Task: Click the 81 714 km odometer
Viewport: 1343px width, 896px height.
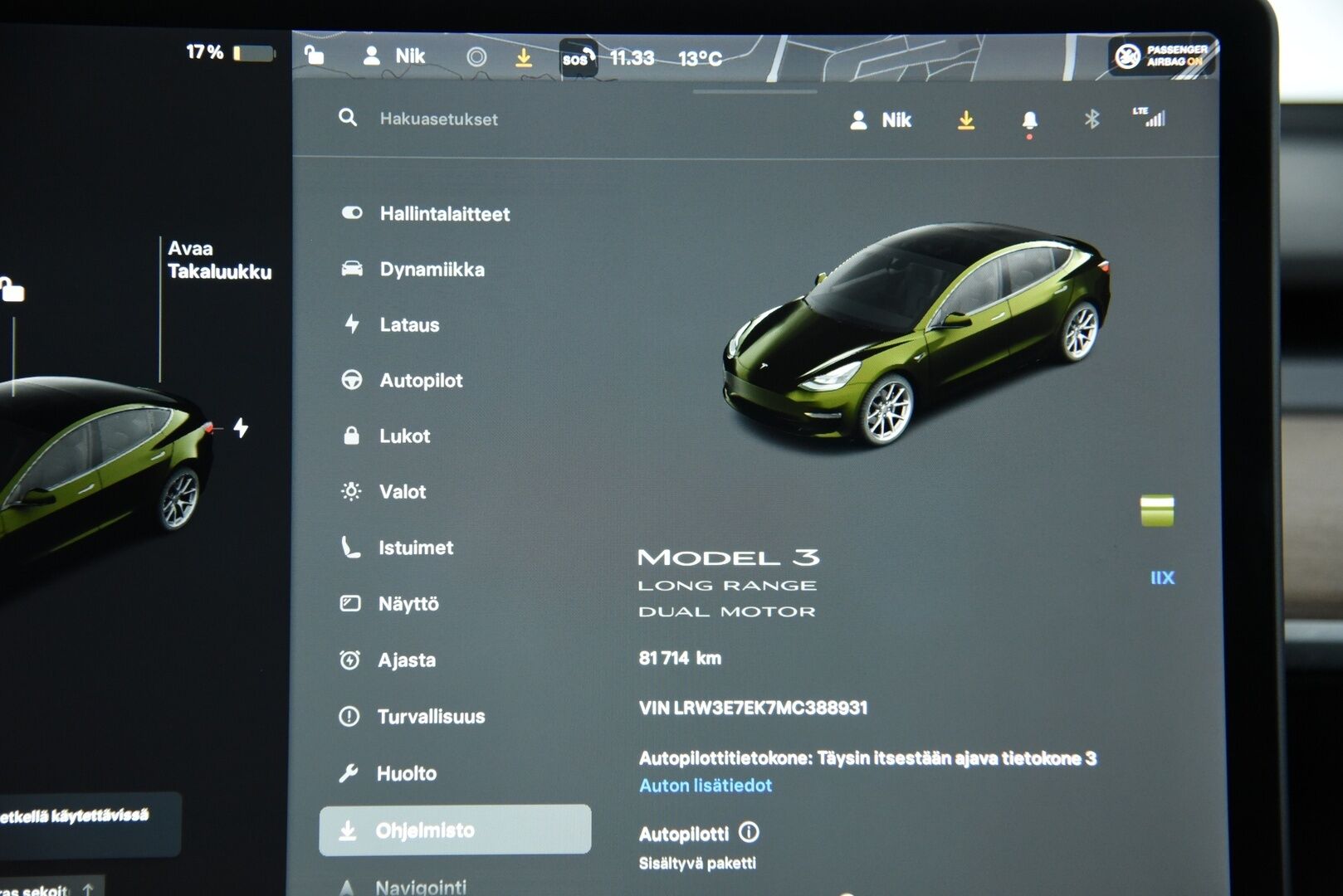Action: 680,658
